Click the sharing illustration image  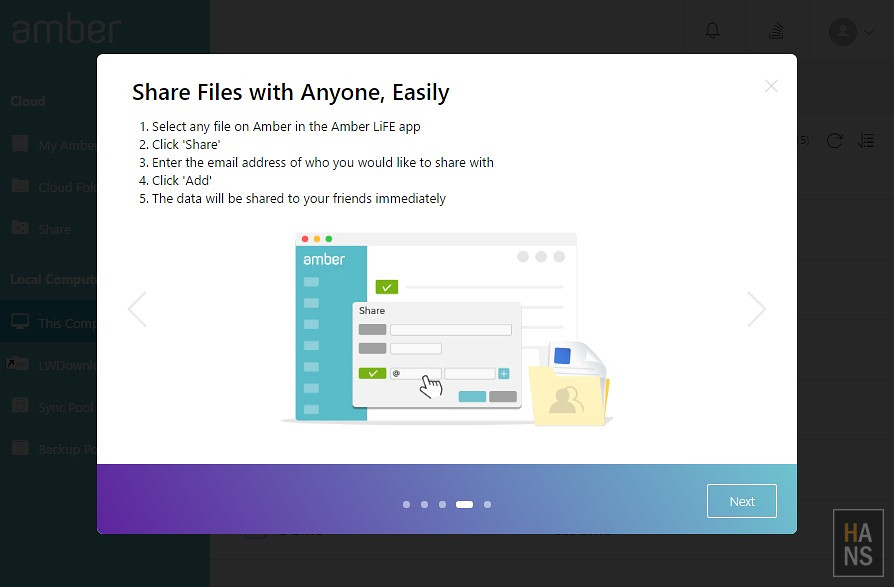(x=446, y=329)
